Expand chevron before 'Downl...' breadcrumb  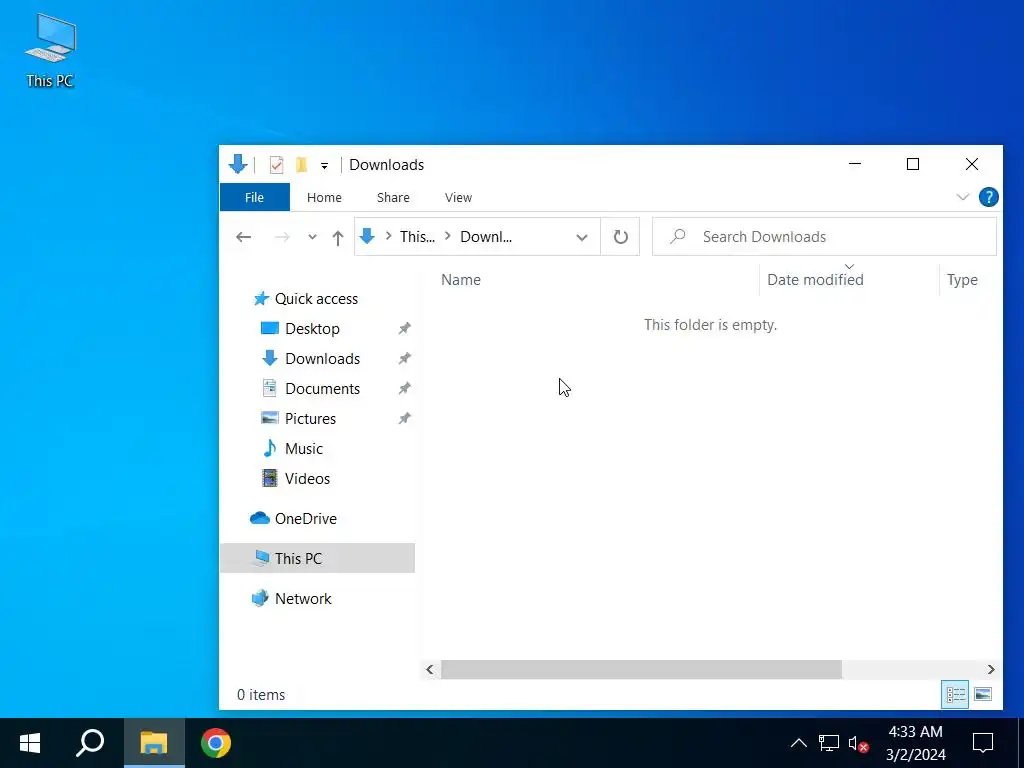pyautogui.click(x=447, y=236)
